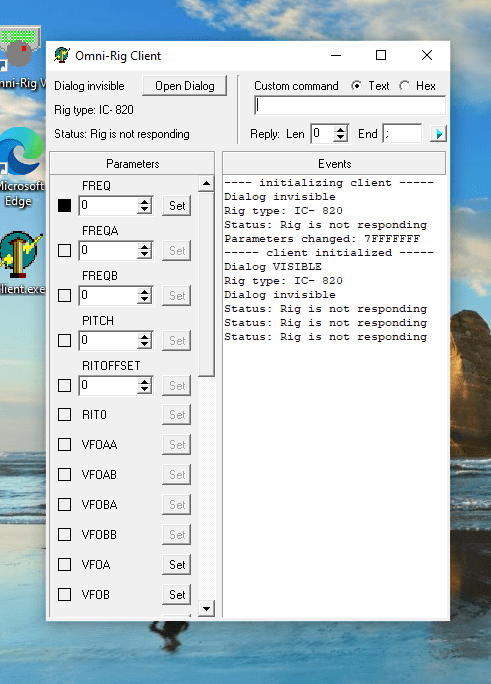Screen dimensions: 491x684
Task: Open the Omni-Rig desktop shortcut at top left
Action: pyautogui.click(x=20, y=58)
